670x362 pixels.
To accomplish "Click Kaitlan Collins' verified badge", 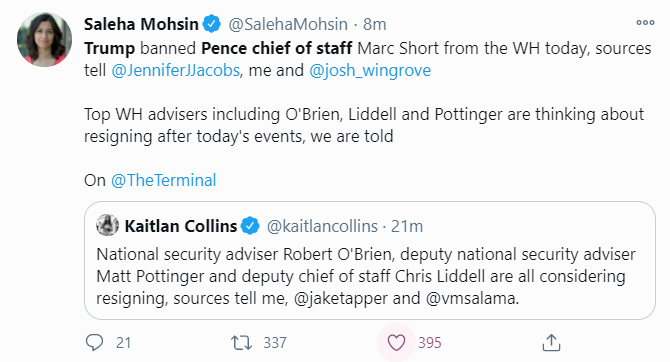I will pos(250,226).
